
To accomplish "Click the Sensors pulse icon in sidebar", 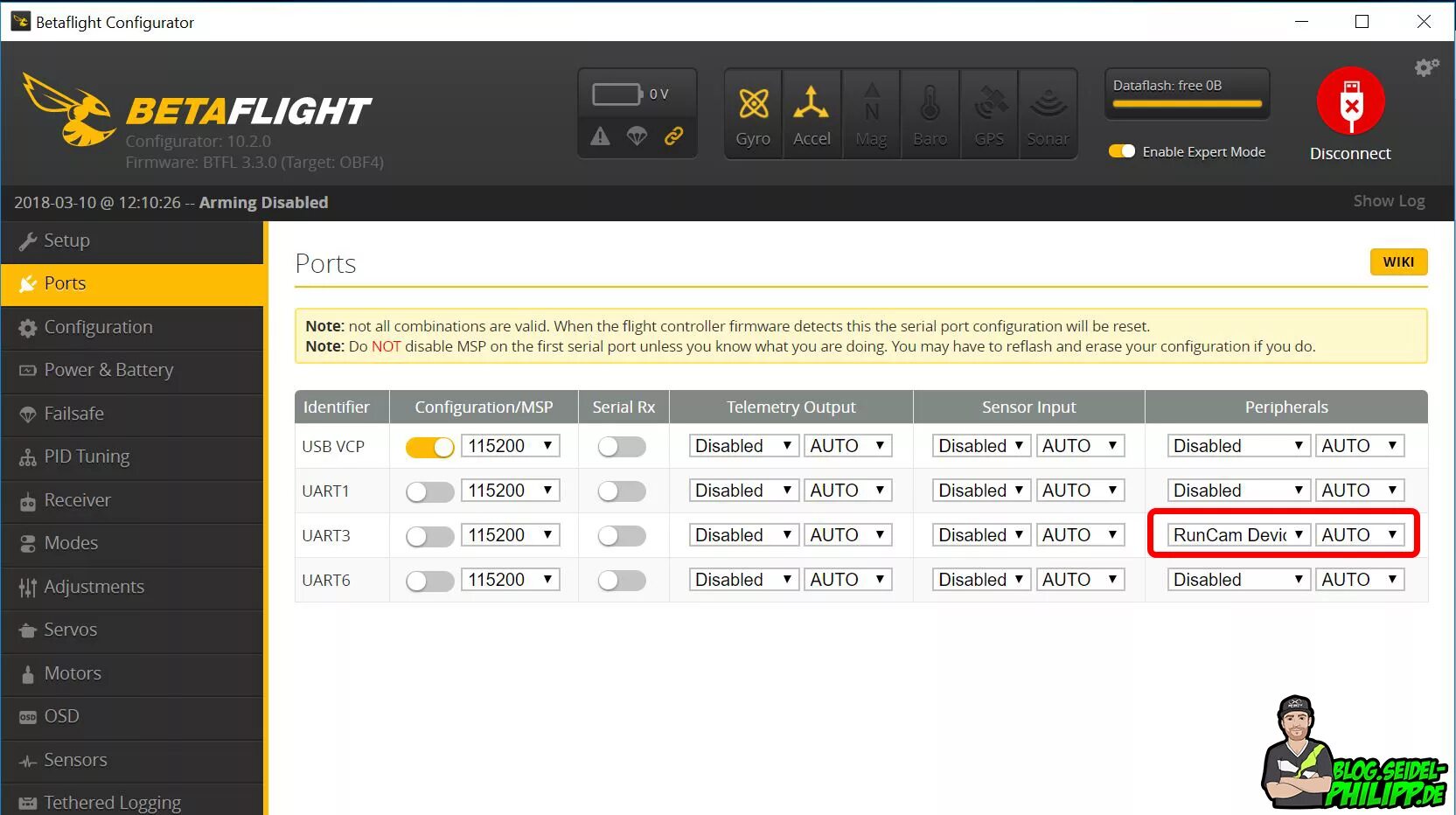I will point(28,761).
